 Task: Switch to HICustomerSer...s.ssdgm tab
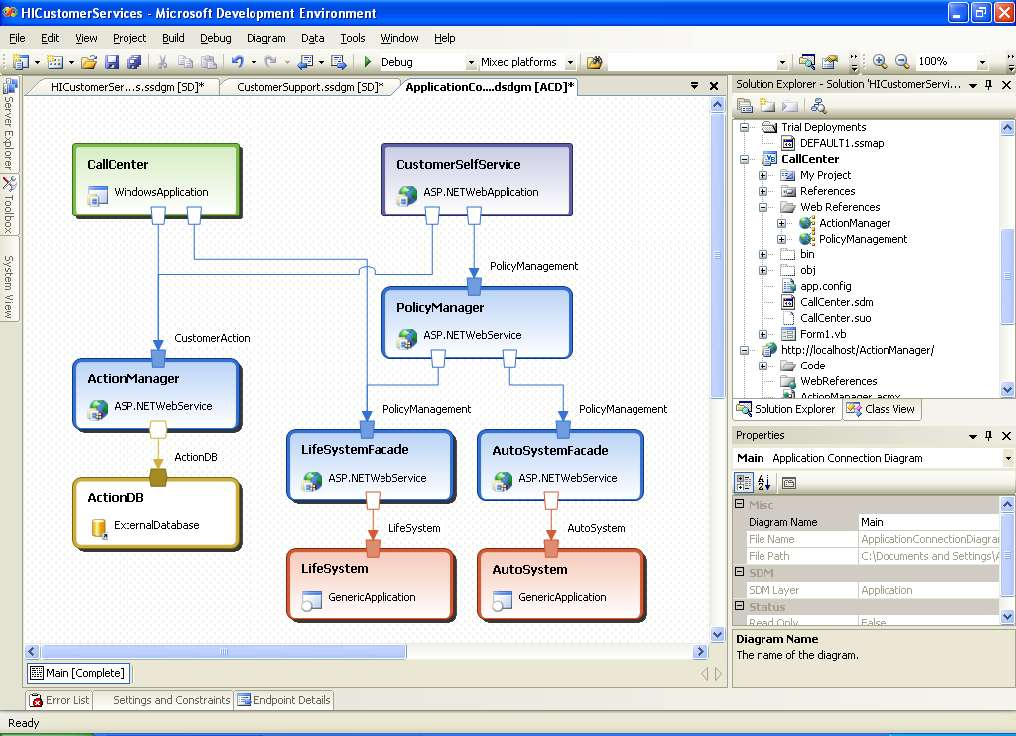pyautogui.click(x=127, y=87)
